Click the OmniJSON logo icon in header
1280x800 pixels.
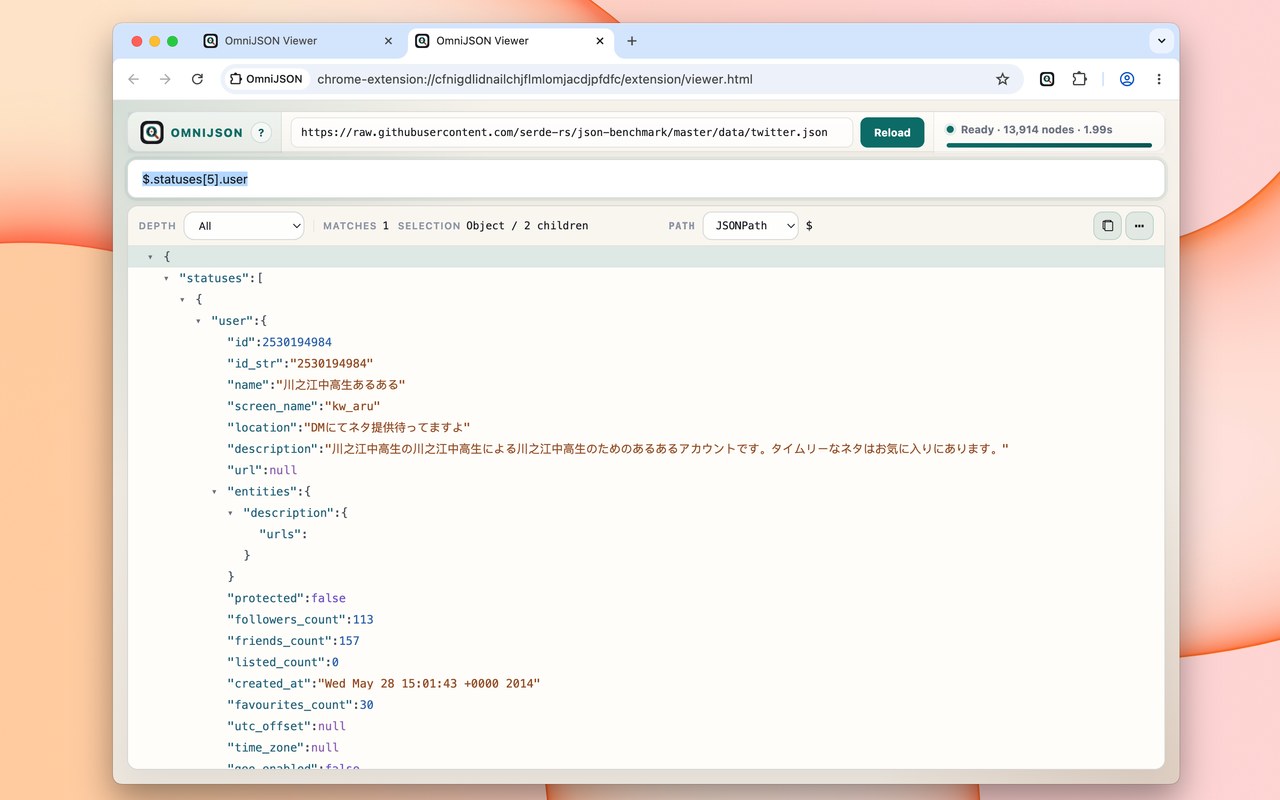click(x=152, y=132)
